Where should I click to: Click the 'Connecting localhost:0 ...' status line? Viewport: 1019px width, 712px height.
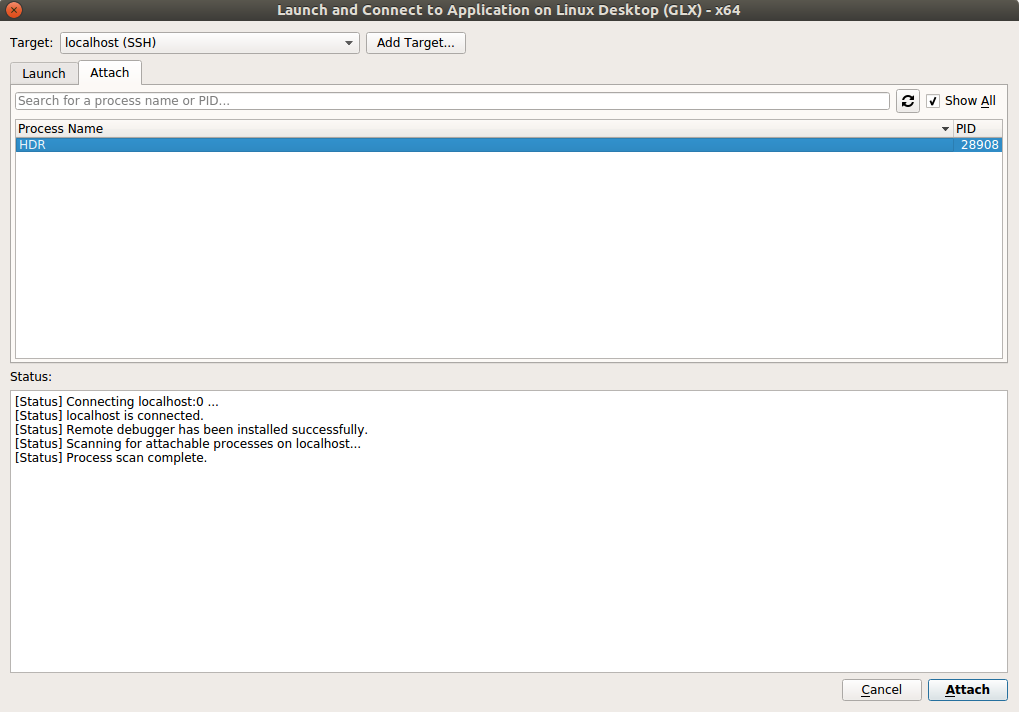coord(117,402)
